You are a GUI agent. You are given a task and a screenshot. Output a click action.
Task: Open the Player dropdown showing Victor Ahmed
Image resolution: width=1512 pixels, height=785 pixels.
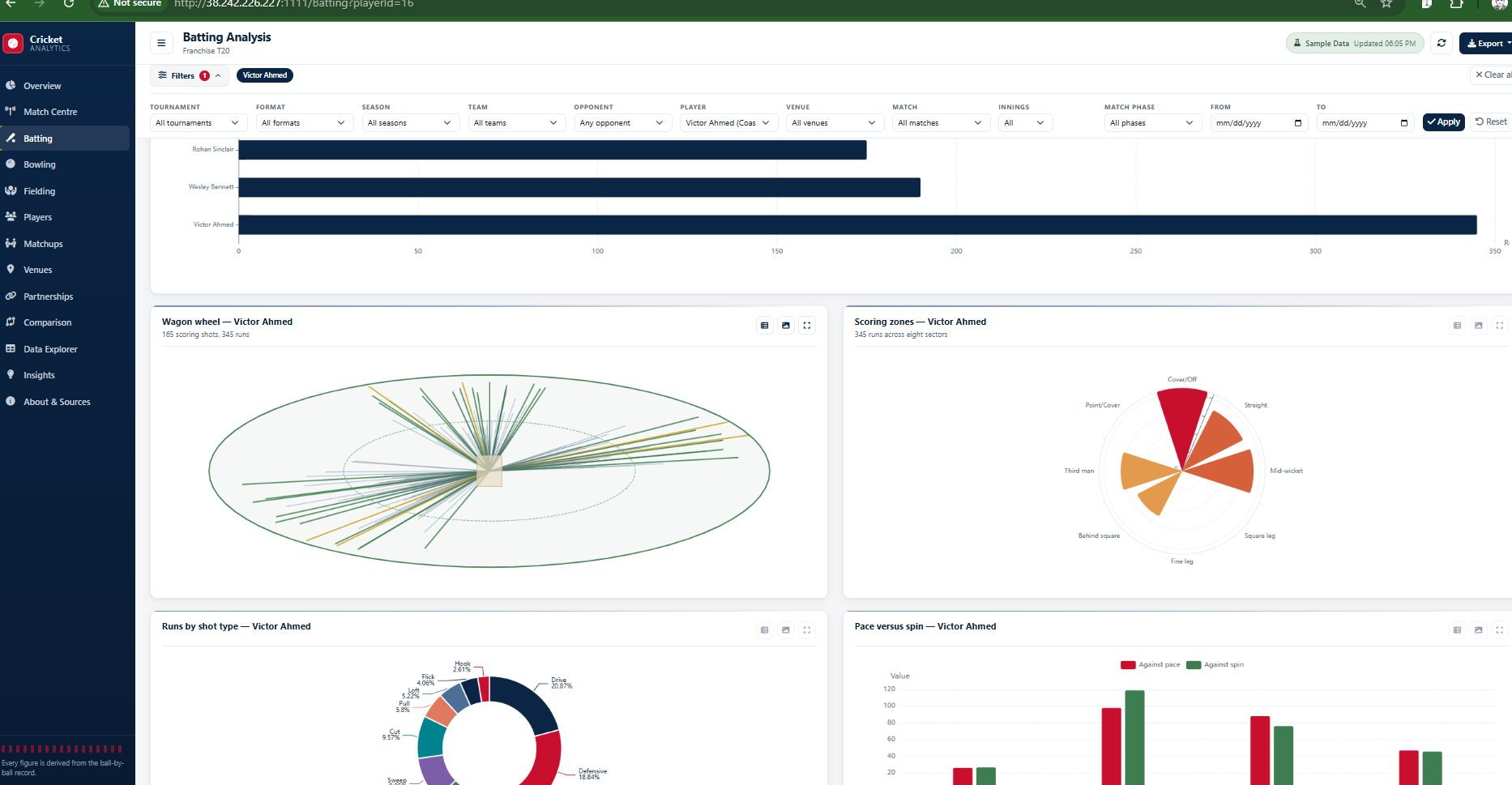click(x=728, y=123)
